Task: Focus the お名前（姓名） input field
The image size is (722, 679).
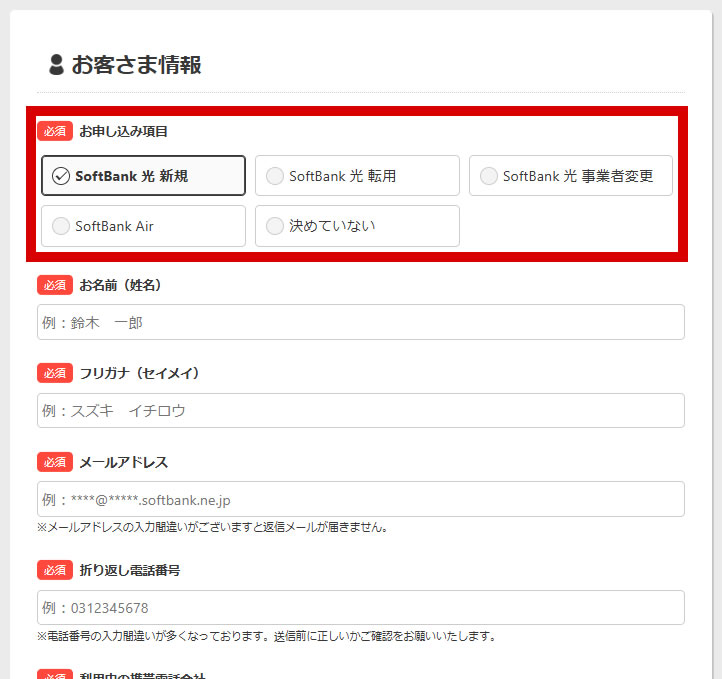Action: (x=360, y=323)
